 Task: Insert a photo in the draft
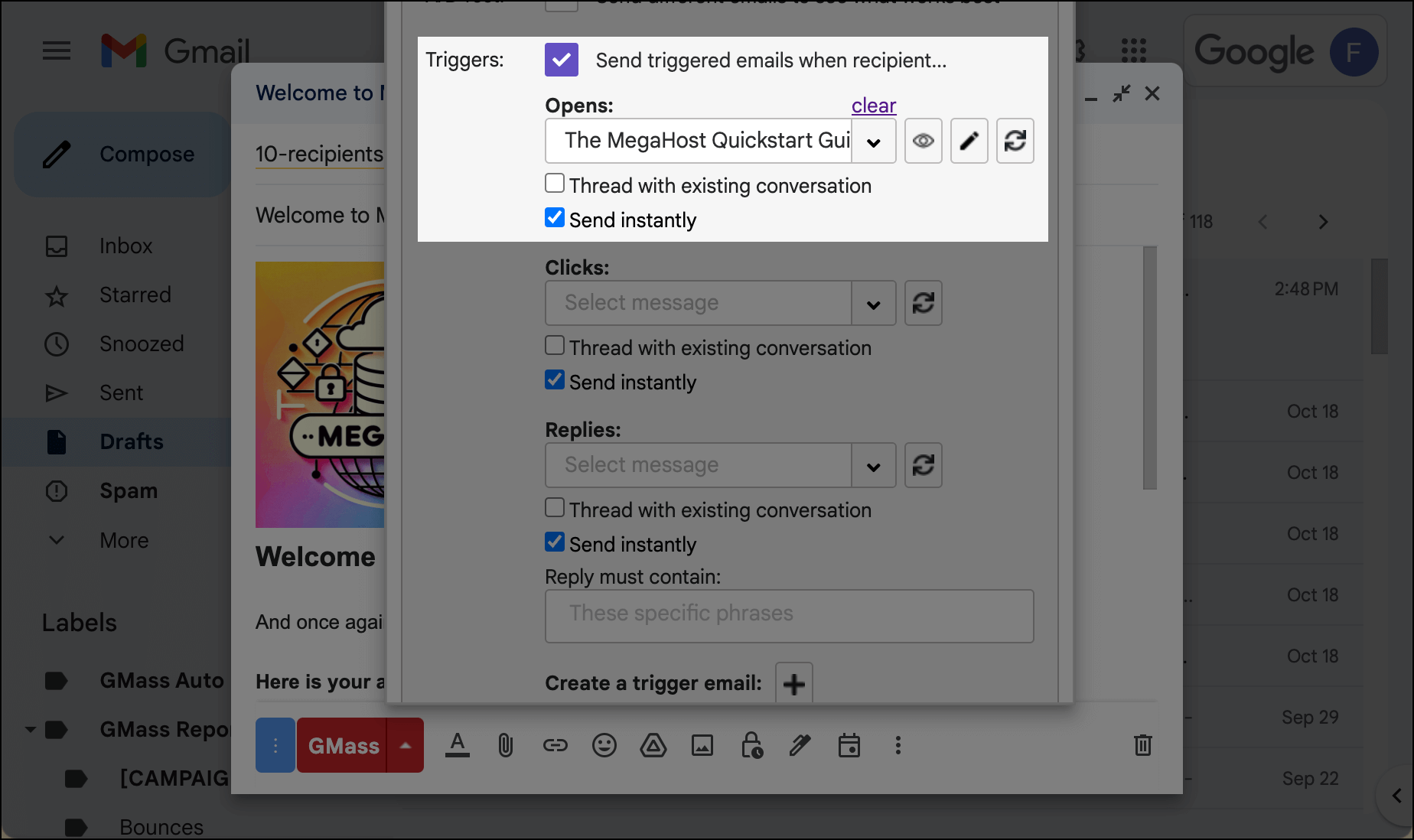point(702,745)
